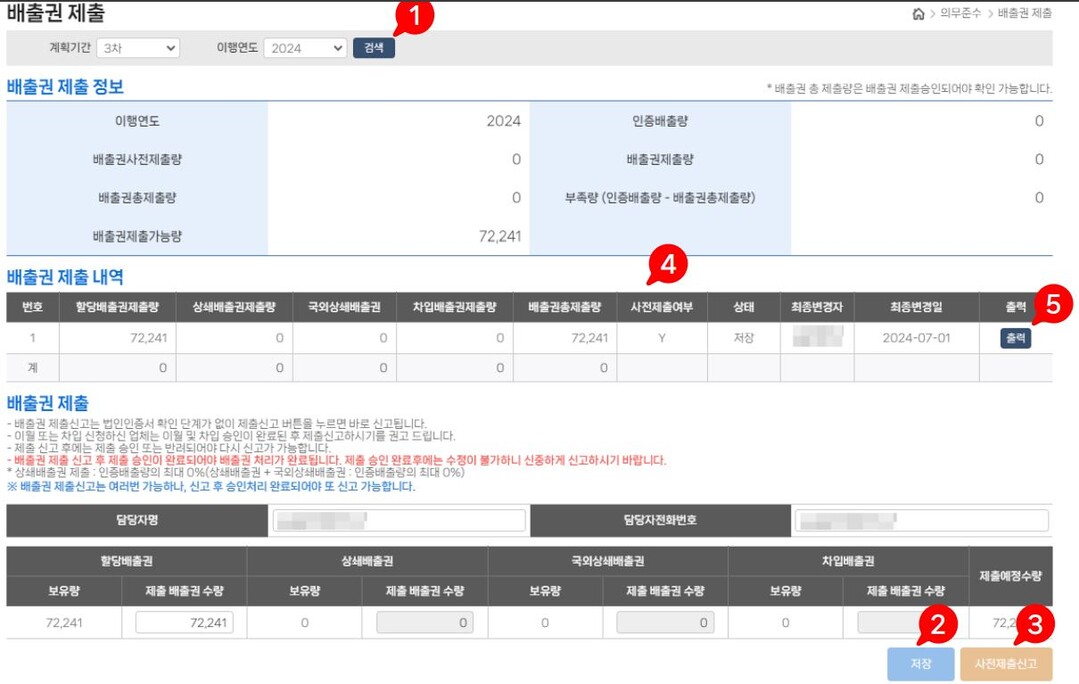
Task: Click the 할당배출권 제출 수량 input
Action: tap(185, 623)
